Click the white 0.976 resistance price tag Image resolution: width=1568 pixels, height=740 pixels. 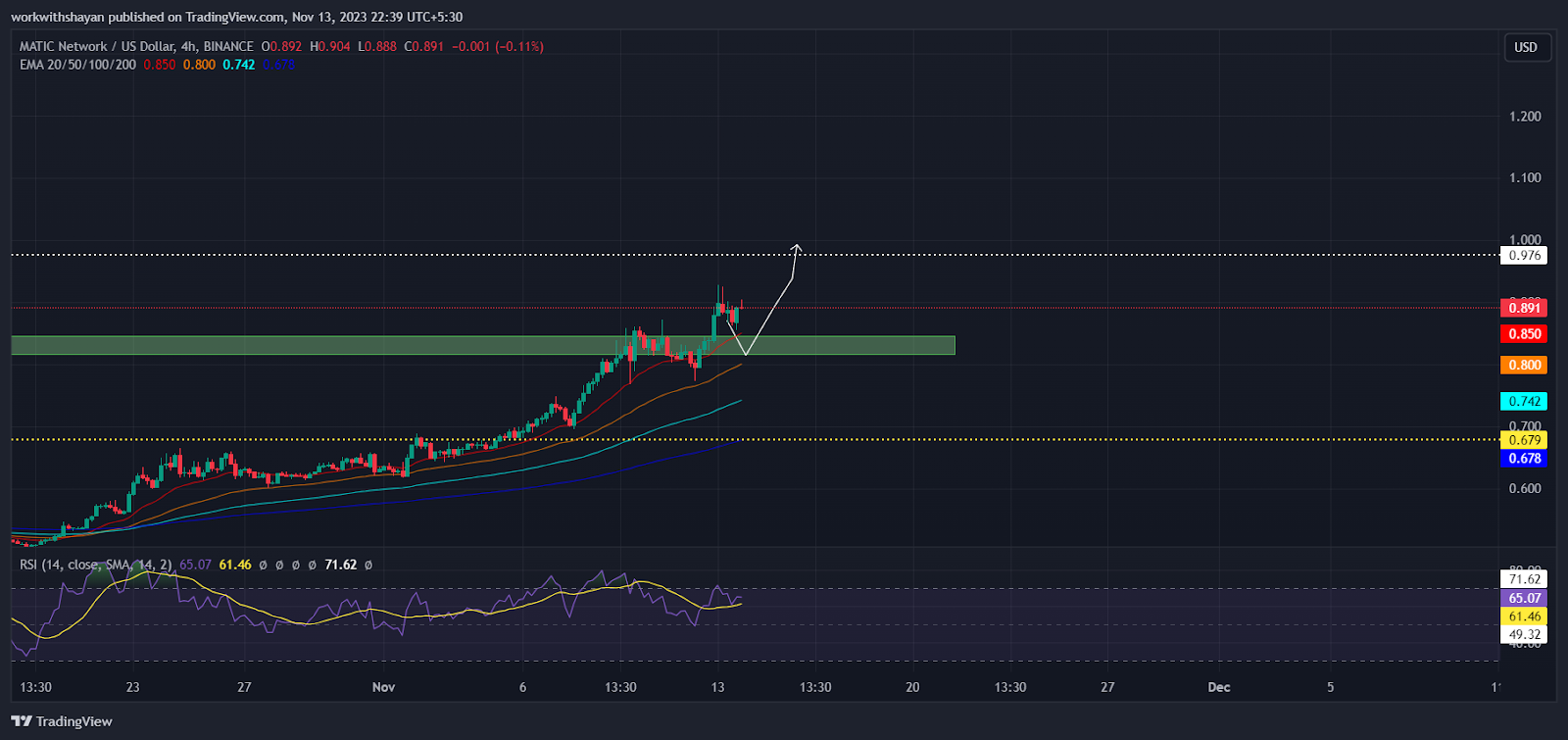(x=1524, y=256)
